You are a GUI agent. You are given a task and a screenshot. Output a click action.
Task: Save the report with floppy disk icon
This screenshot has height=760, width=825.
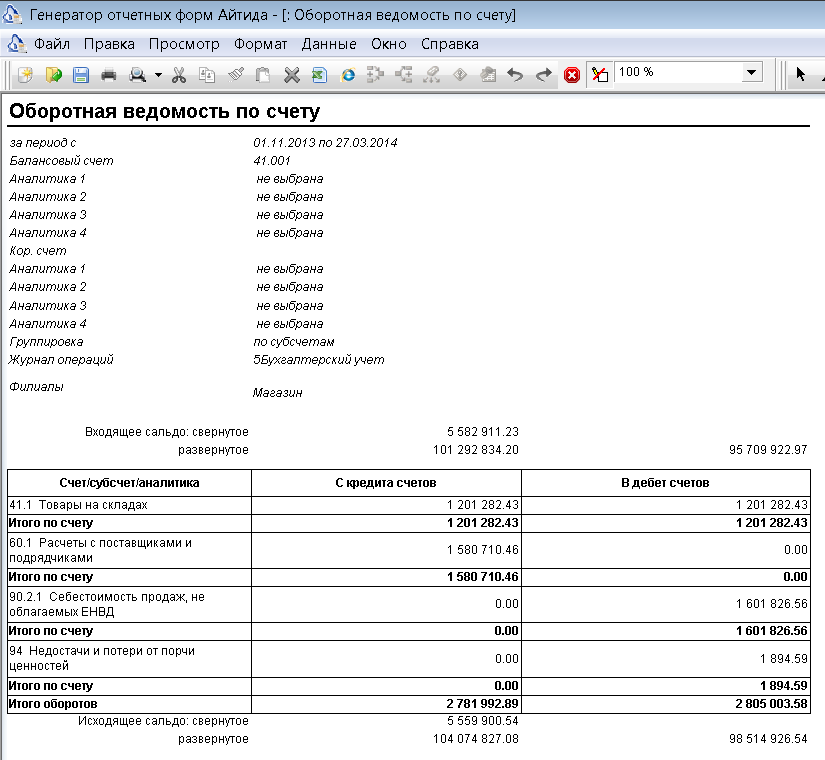(x=81, y=75)
